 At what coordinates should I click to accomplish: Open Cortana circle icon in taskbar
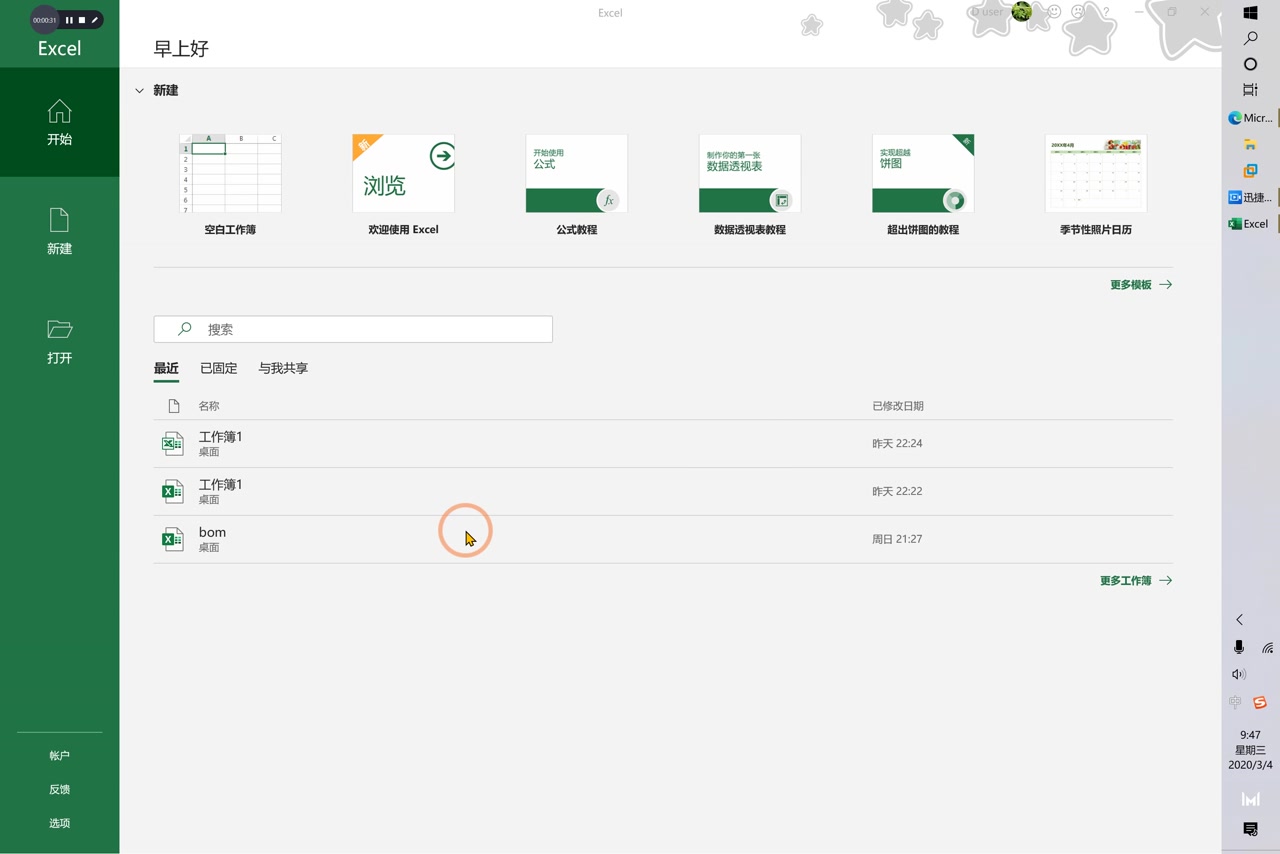(1250, 64)
